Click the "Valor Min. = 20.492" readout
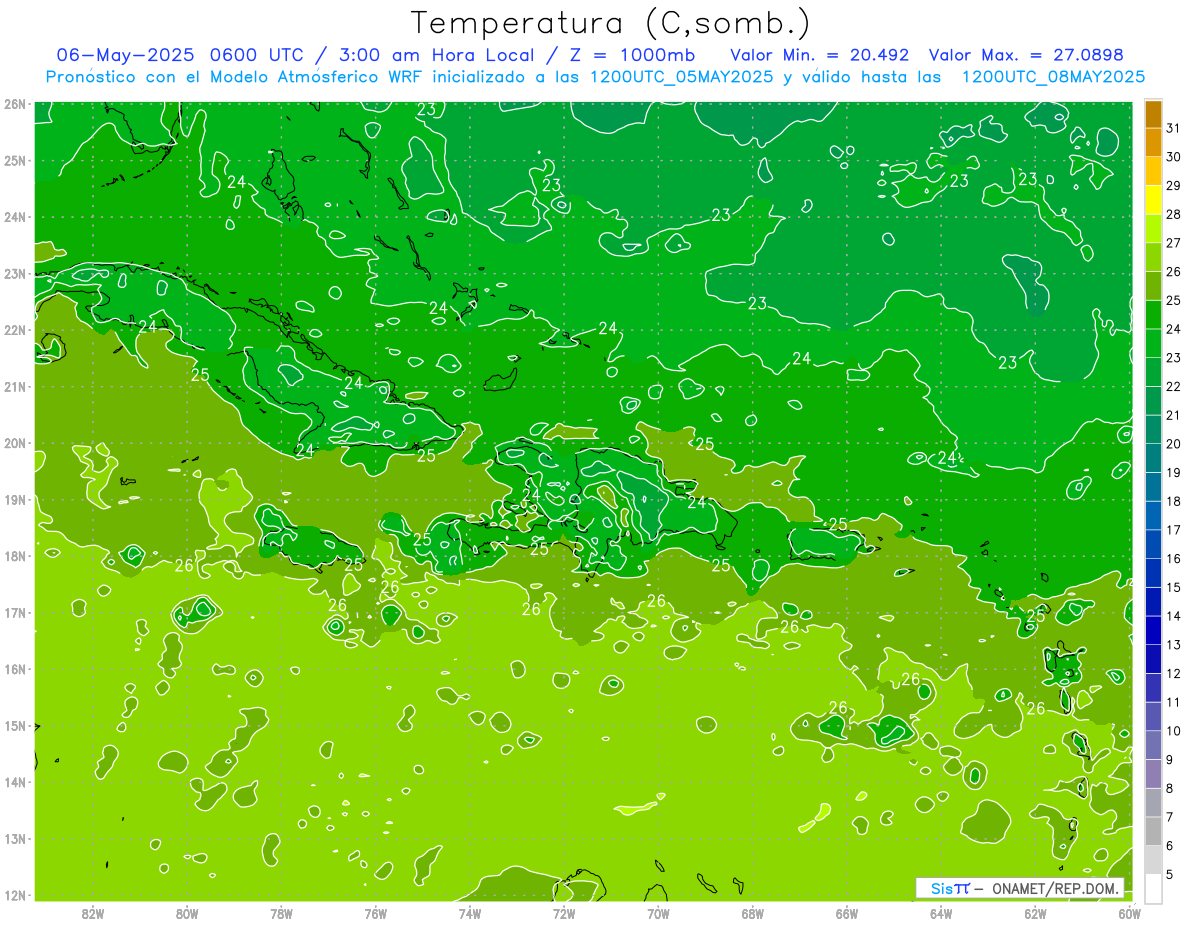Viewport: 1200px width, 927px height. pyautogui.click(x=820, y=54)
